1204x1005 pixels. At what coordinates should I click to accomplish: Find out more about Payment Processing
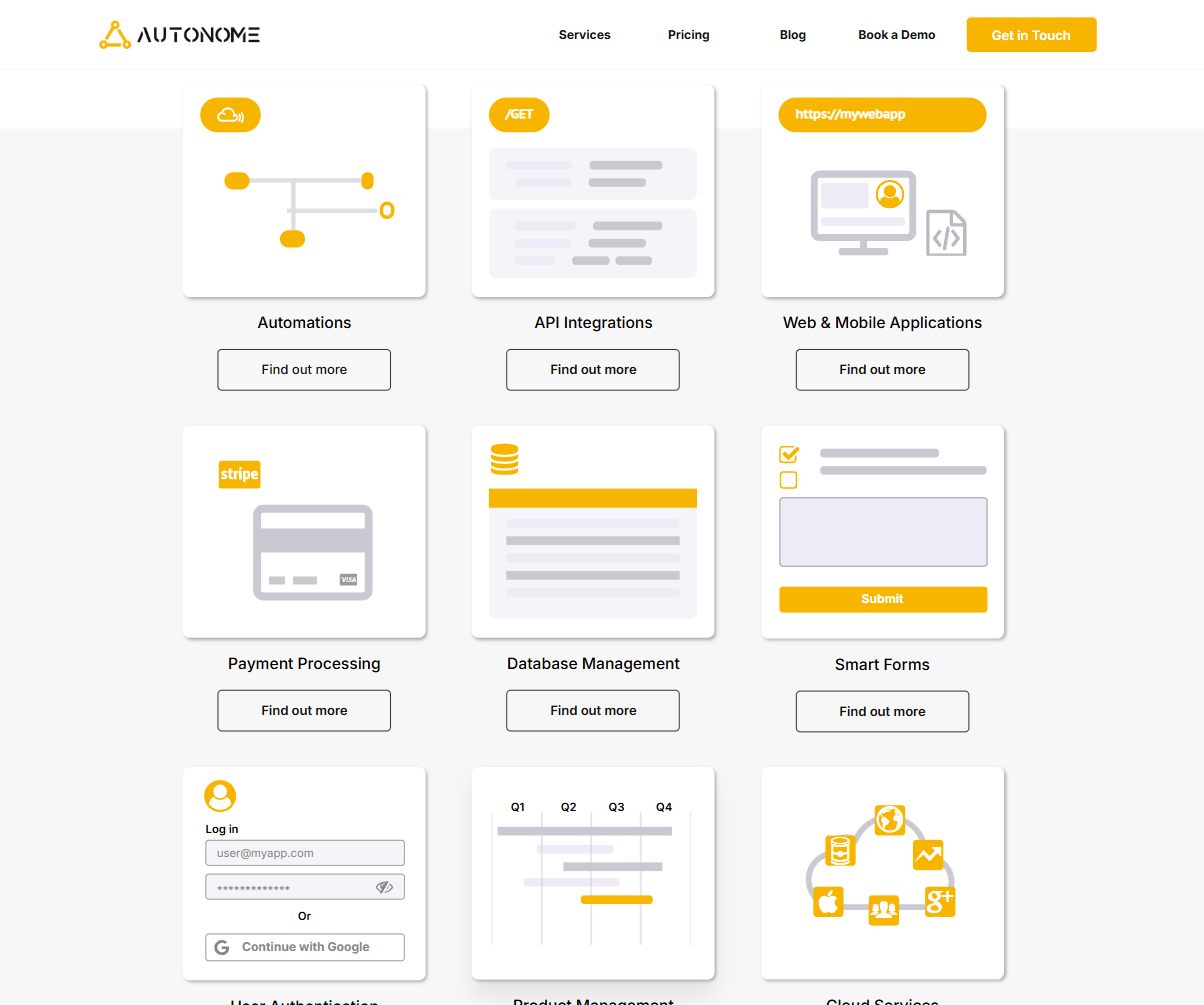tap(304, 711)
